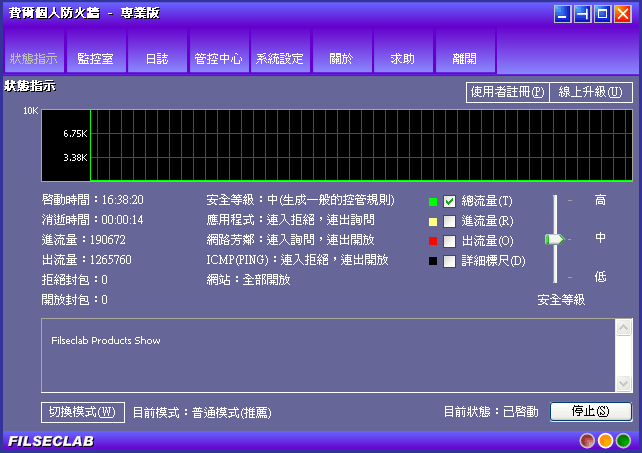The height and width of the screenshot is (453, 642).
Task: Click the pin-style button in title bar
Action: click(582, 14)
